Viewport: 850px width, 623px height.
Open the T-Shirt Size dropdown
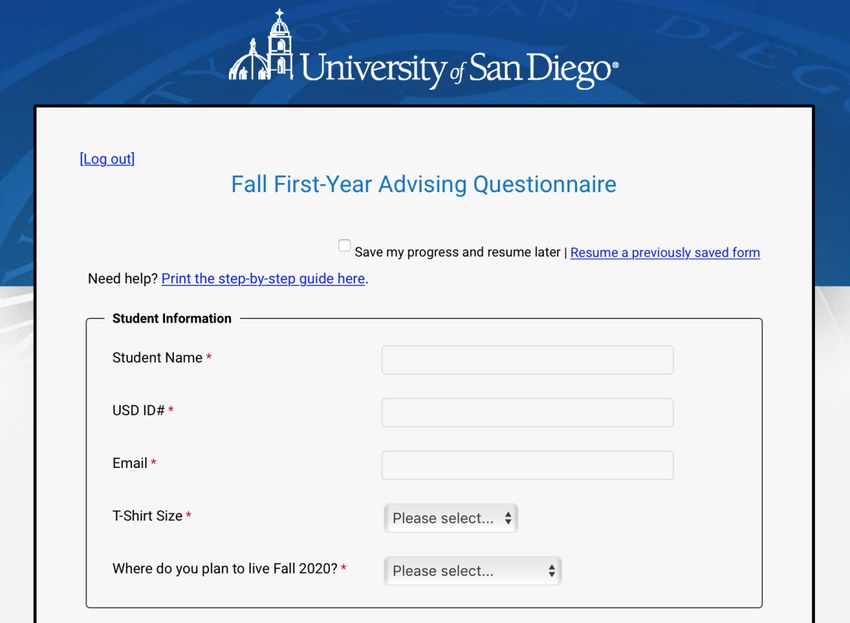tap(451, 518)
